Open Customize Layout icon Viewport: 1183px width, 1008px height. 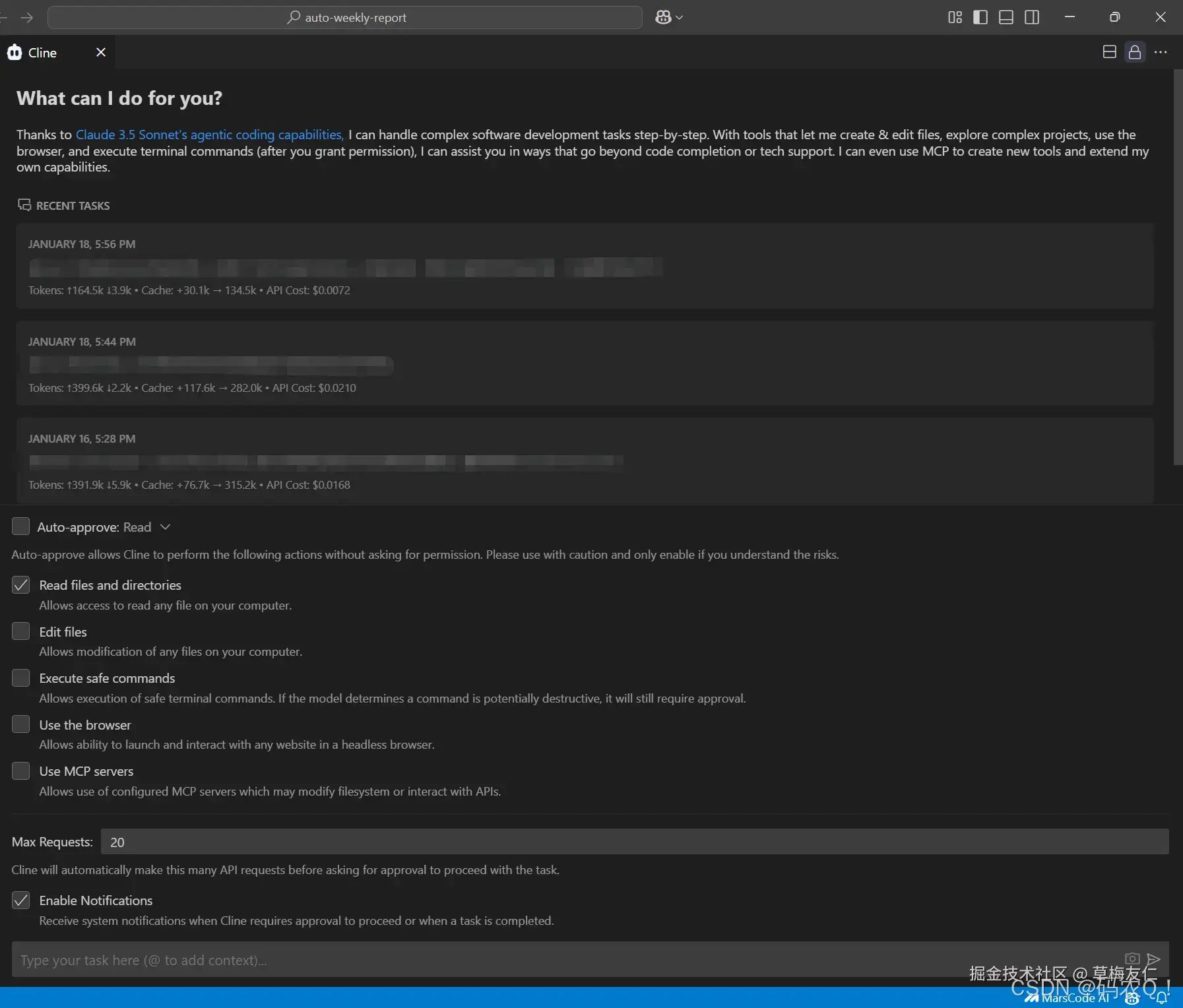tap(955, 18)
